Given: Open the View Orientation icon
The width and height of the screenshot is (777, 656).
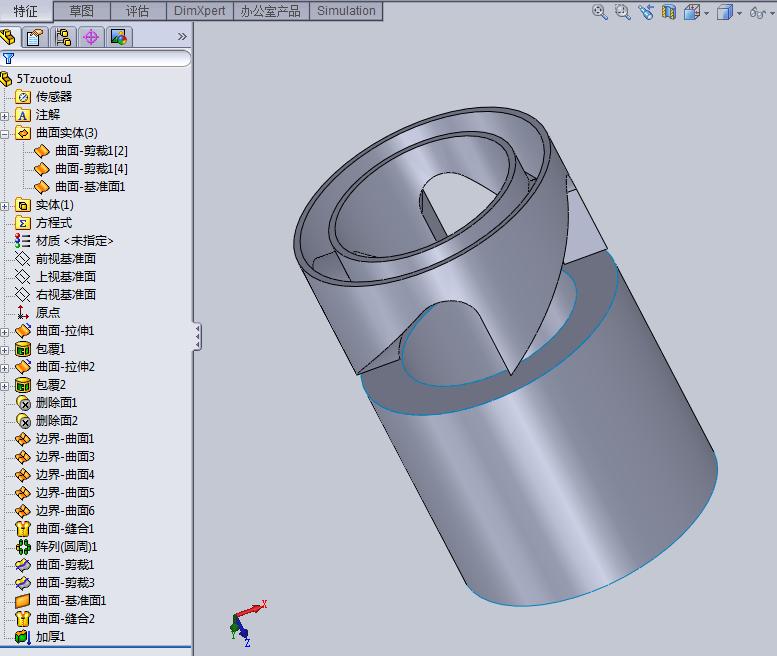Looking at the screenshot, I should tap(692, 12).
